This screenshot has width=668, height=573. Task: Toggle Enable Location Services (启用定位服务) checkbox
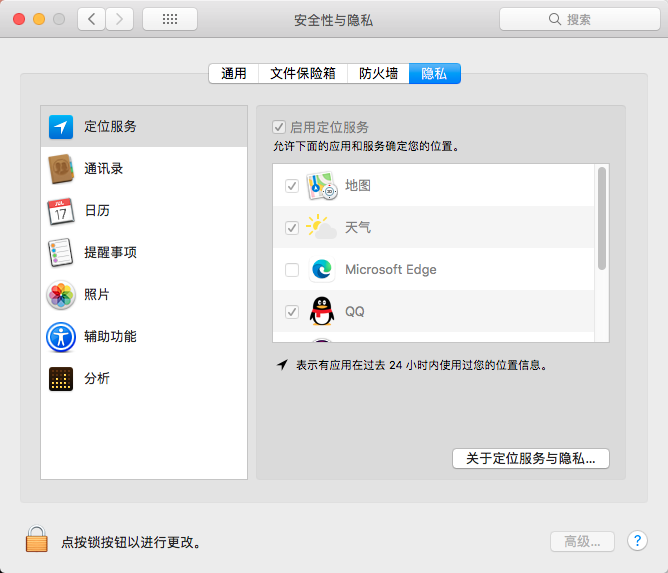coord(280,128)
